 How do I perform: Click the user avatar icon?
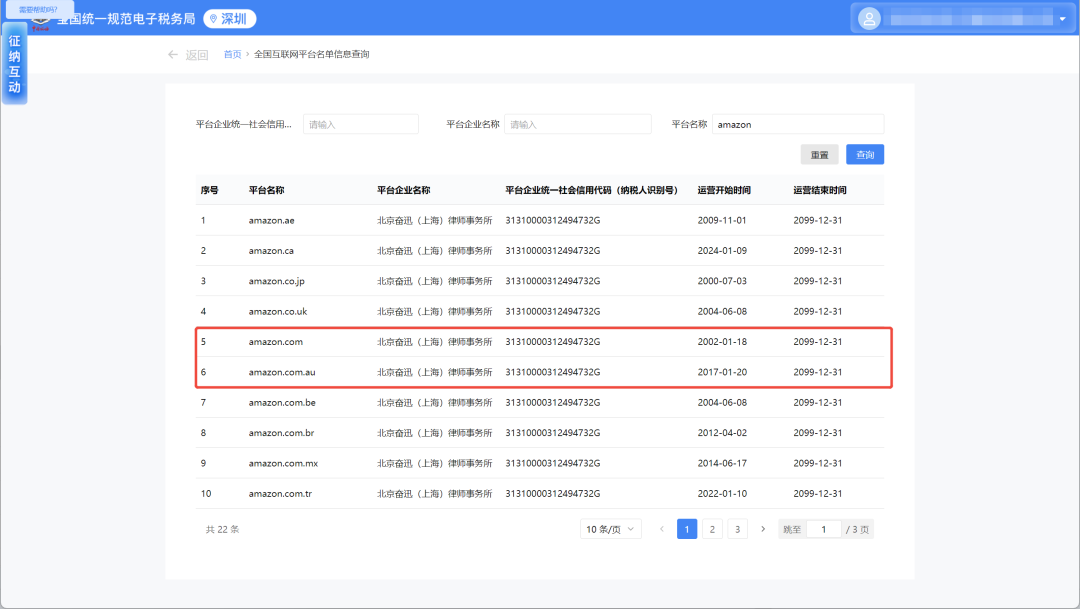point(869,18)
